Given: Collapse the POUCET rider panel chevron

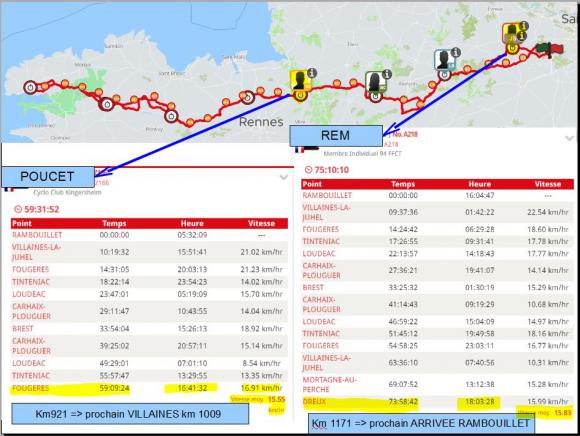Looking at the screenshot, I should tap(283, 178).
